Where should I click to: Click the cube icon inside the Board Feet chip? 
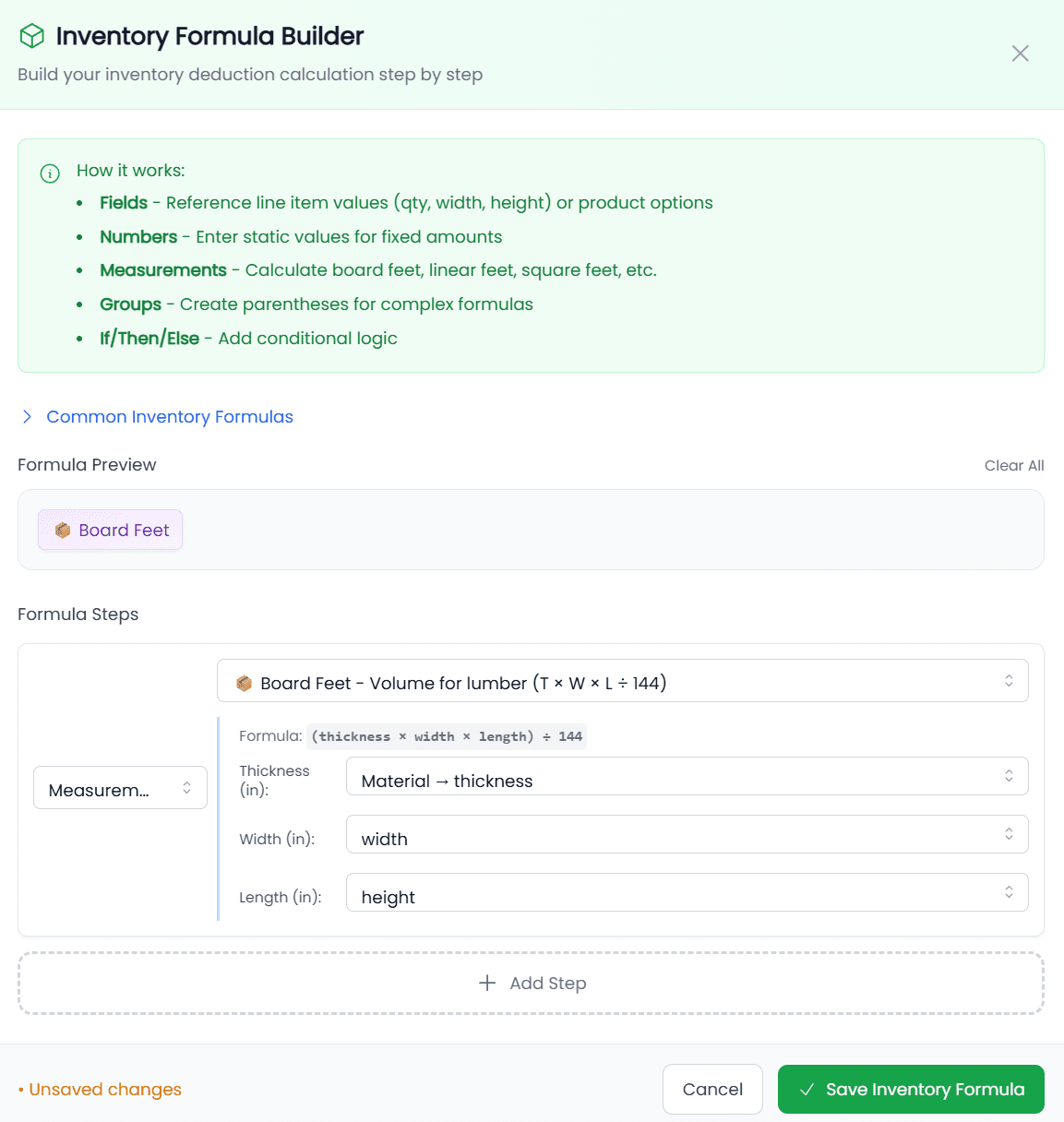(x=63, y=530)
